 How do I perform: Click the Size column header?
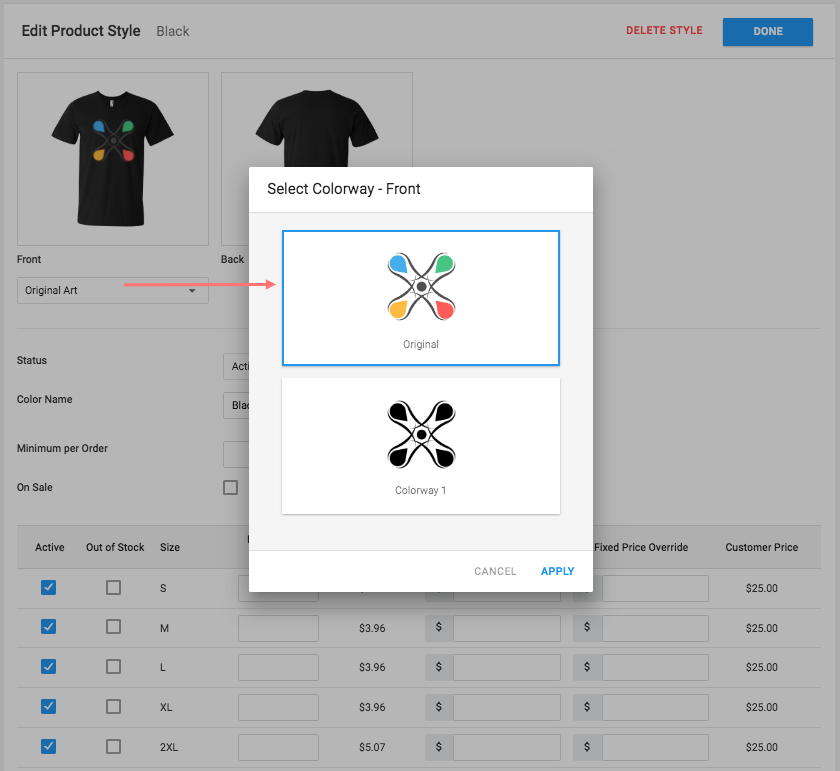[x=170, y=548]
